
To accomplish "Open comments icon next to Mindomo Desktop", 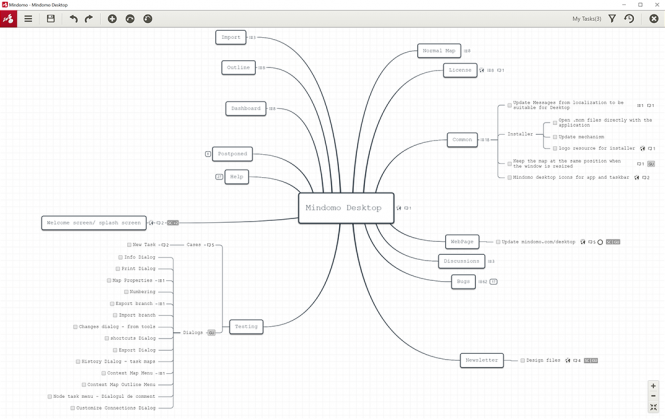I will [x=407, y=208].
